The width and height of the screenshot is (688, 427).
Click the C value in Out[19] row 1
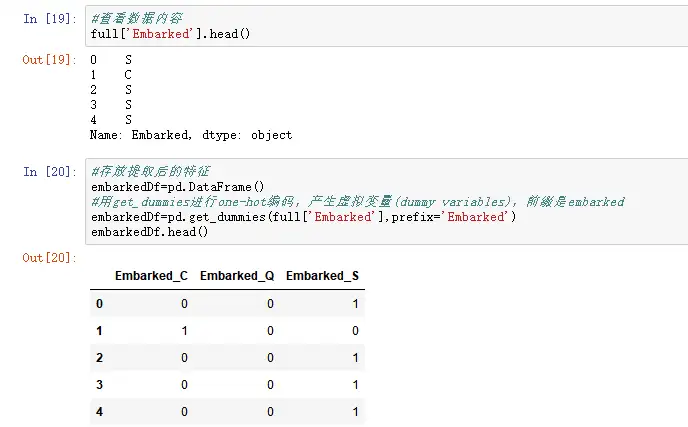[x=128, y=75]
